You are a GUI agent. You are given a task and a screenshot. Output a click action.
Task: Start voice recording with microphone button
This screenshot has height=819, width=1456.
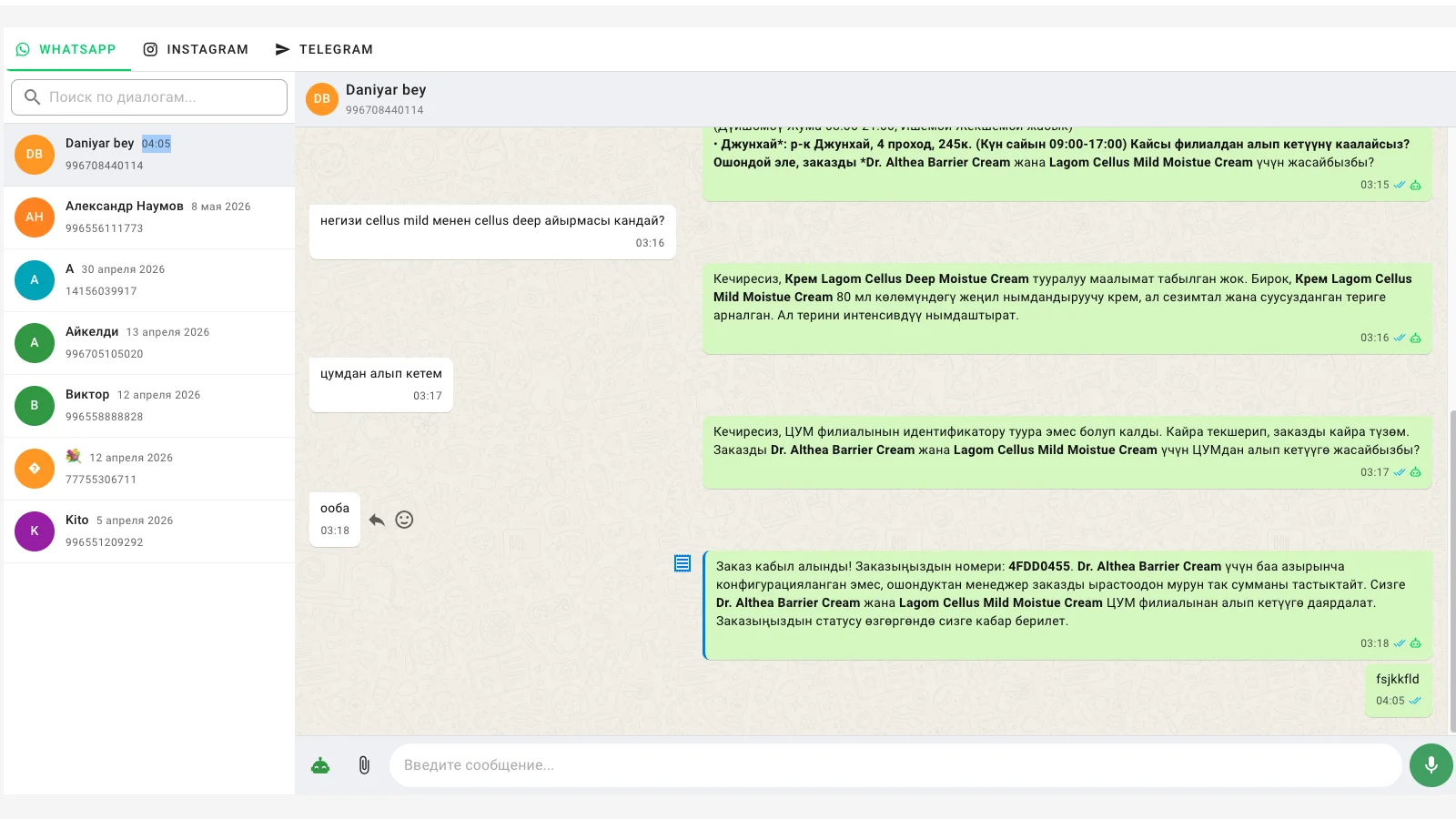point(1431,765)
